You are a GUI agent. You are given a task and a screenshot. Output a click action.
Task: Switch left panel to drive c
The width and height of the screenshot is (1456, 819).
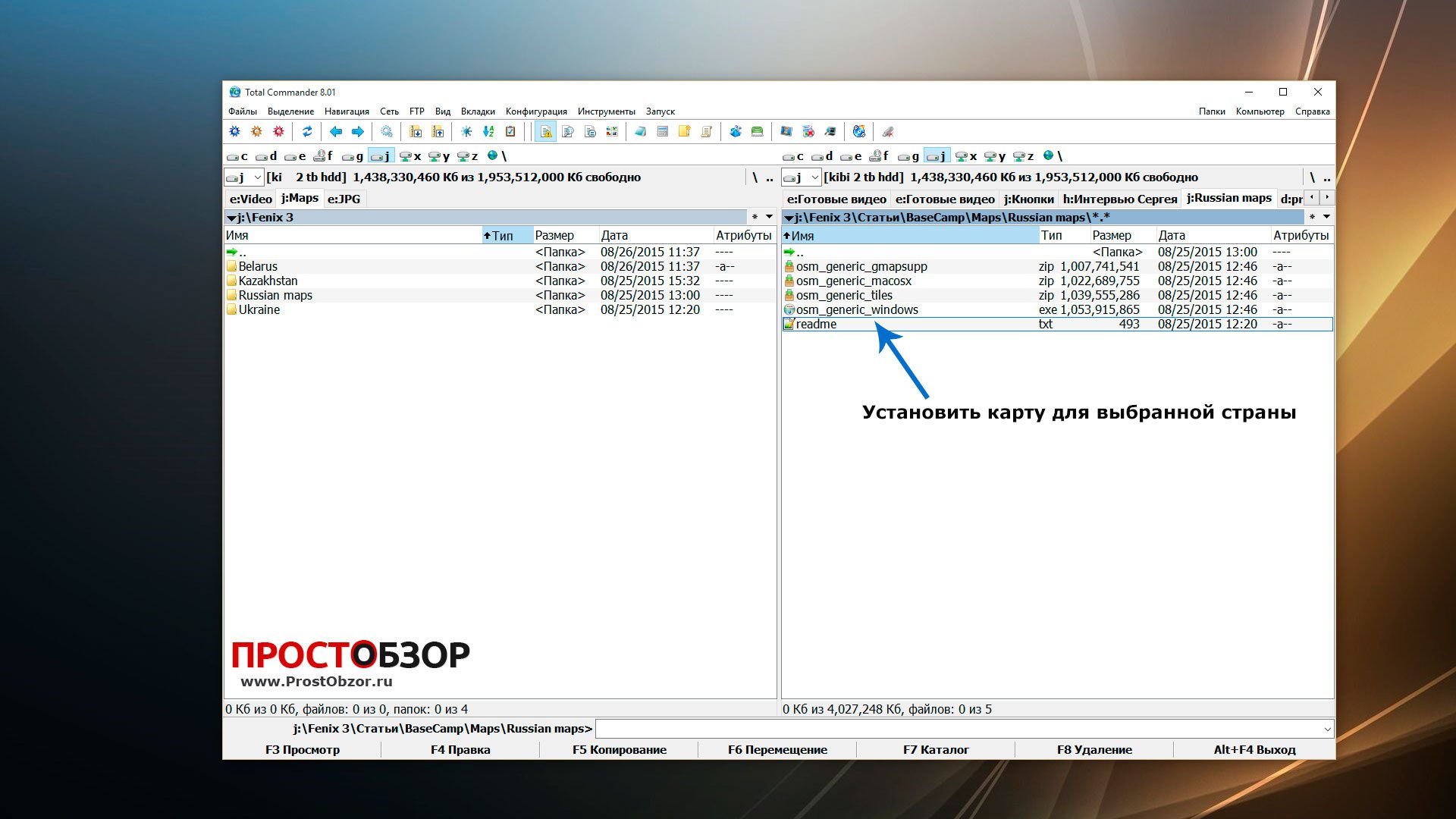click(x=237, y=155)
